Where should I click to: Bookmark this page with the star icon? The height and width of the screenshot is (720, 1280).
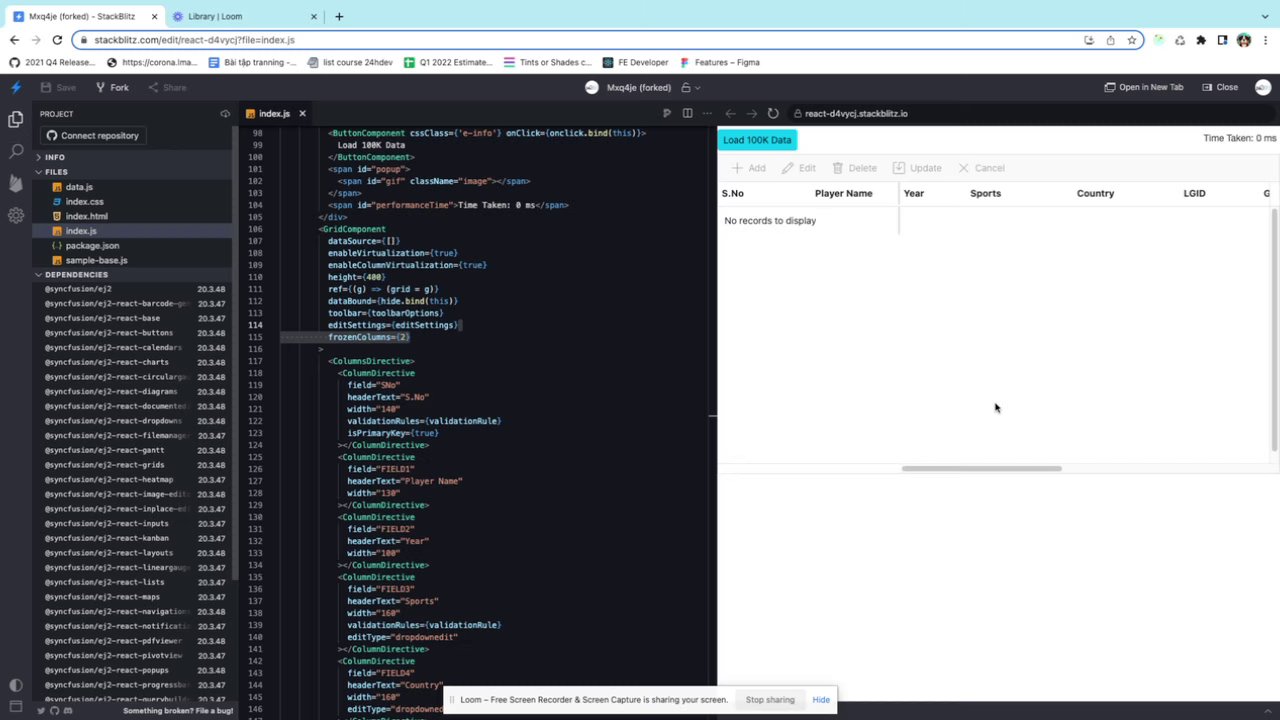pos(1132,40)
